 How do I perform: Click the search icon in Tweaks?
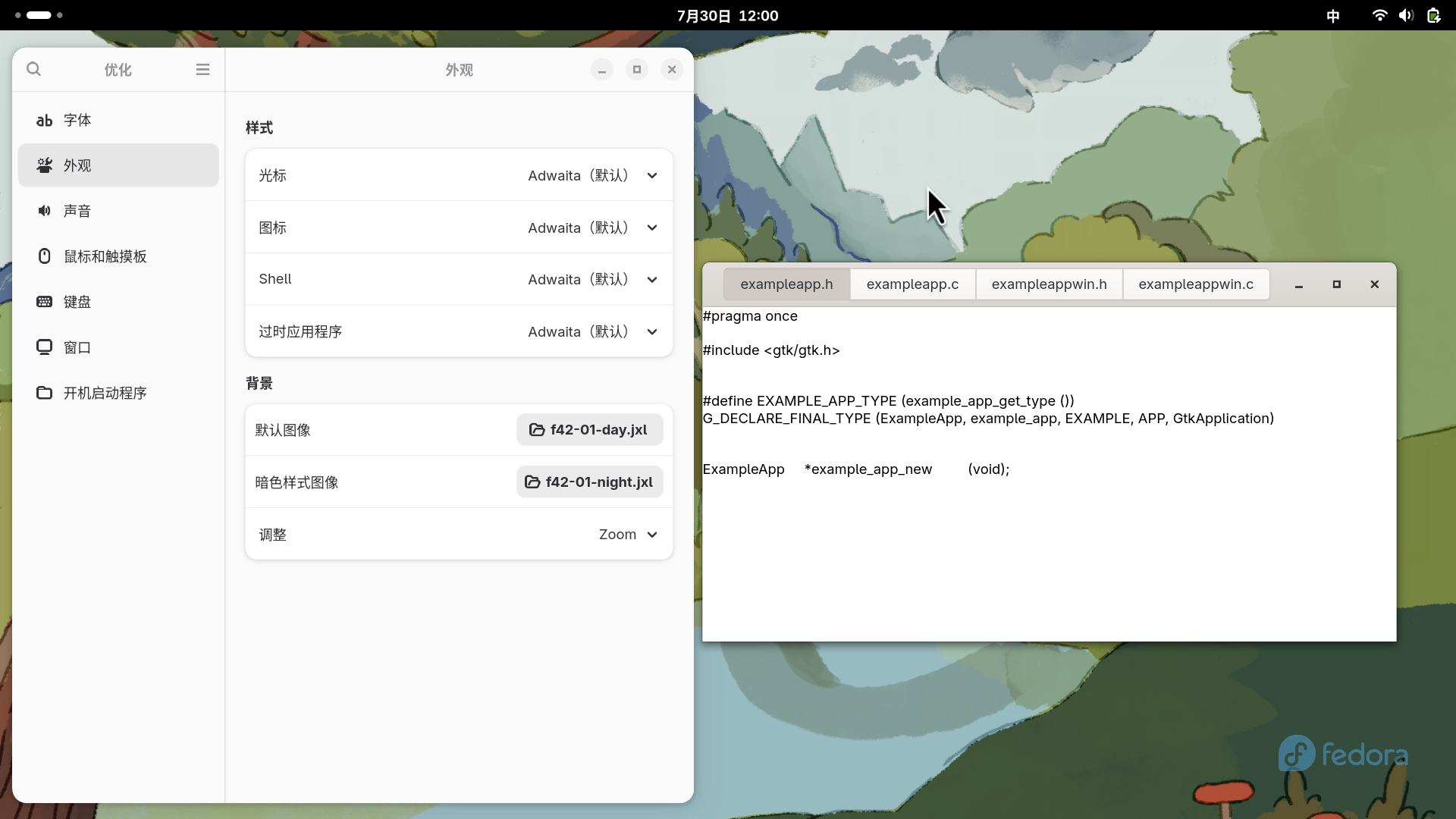[x=33, y=69]
